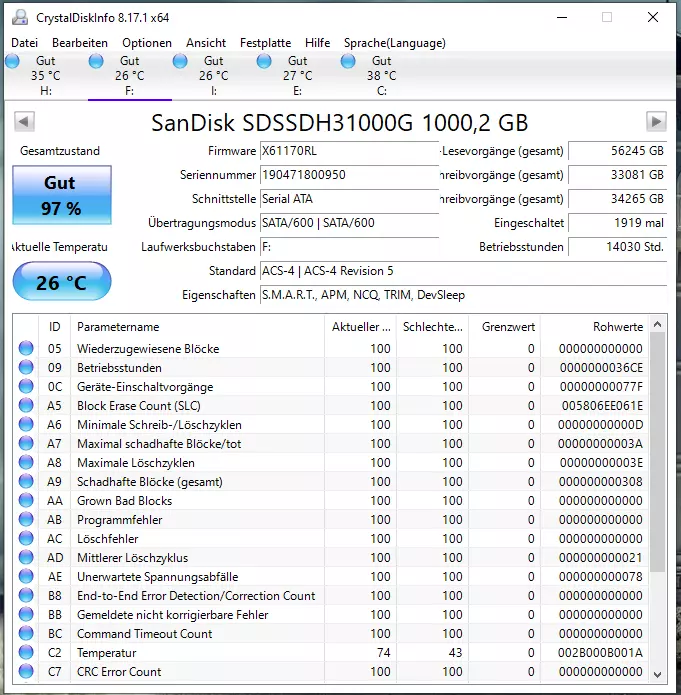Click status icon for Temperatur row C2
This screenshot has width=681, height=695.
(x=26, y=652)
